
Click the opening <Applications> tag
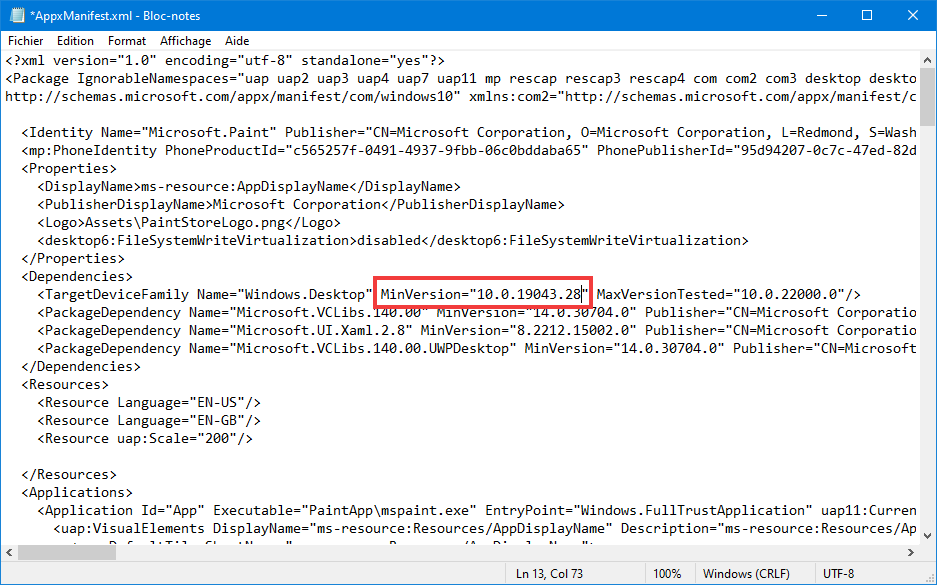[77, 492]
